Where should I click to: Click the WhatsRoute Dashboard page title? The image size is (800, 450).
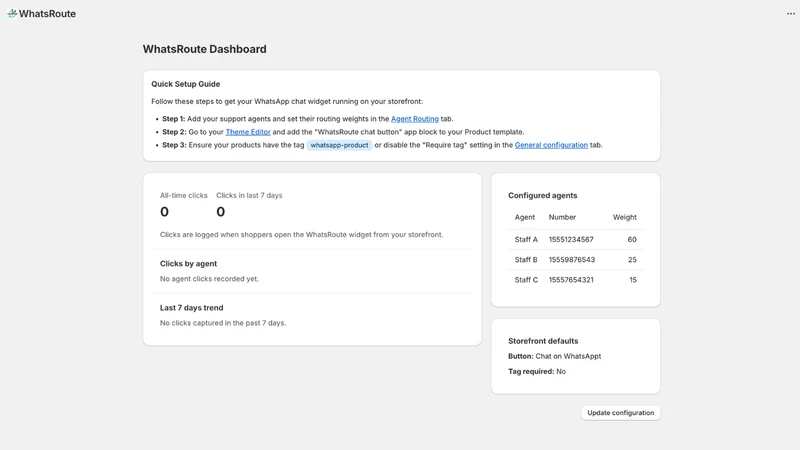point(205,49)
